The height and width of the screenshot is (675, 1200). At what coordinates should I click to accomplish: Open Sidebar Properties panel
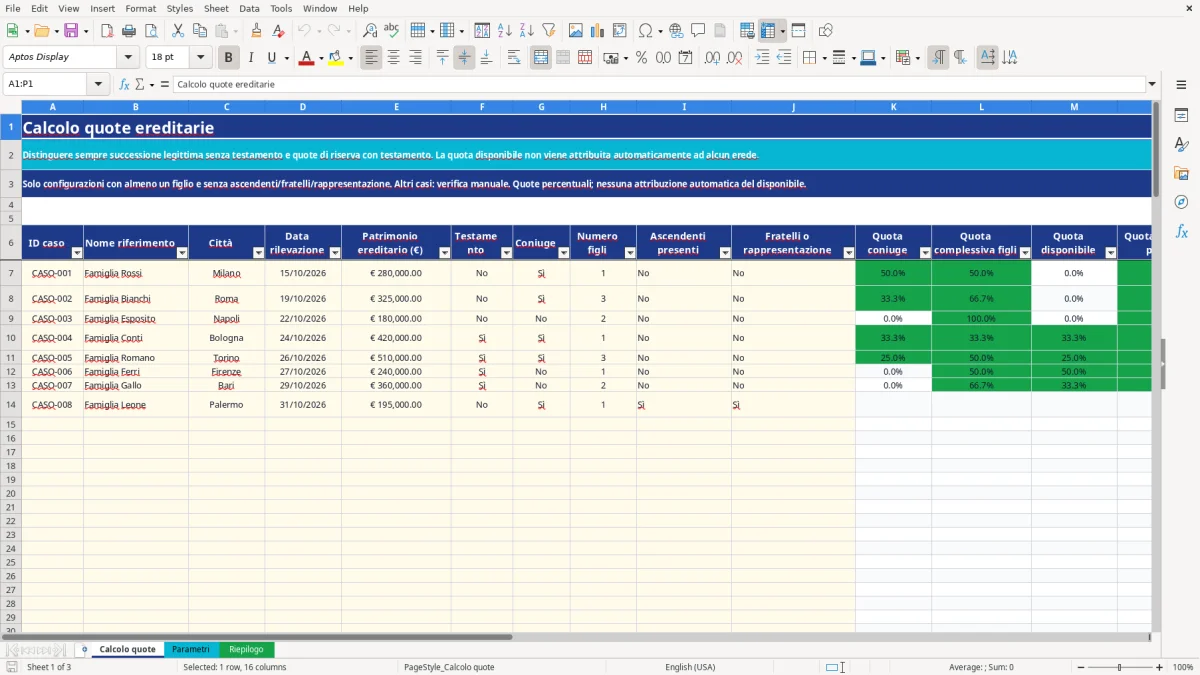click(x=1181, y=116)
